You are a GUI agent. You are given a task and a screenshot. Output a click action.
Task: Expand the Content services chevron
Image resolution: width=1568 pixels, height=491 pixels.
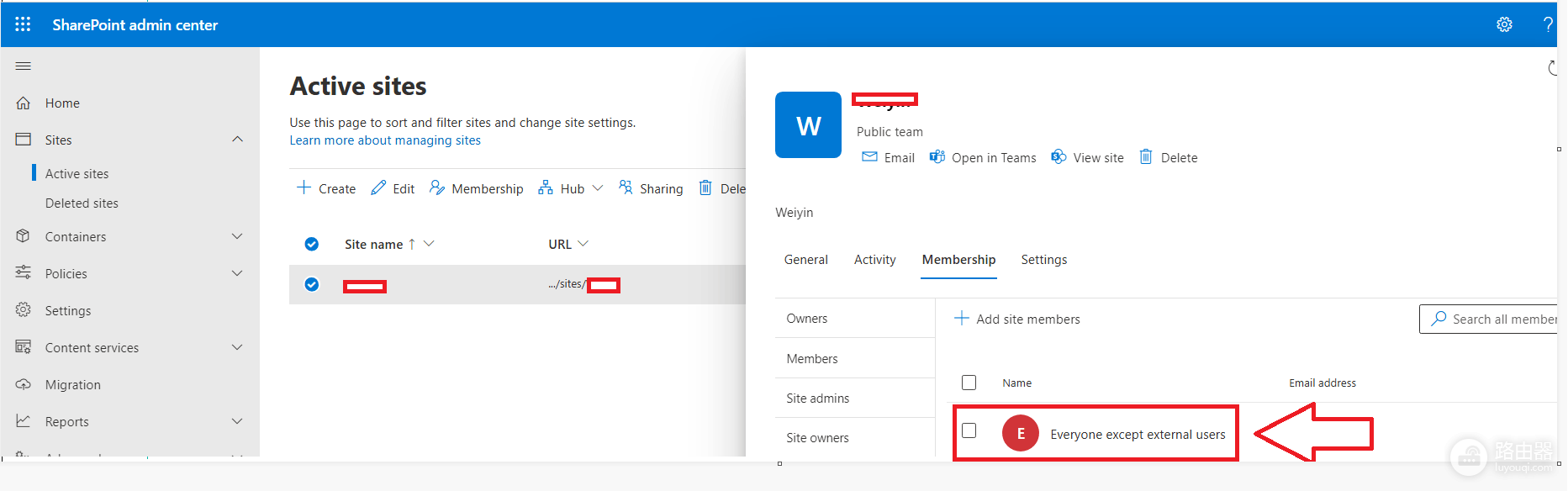point(238,347)
